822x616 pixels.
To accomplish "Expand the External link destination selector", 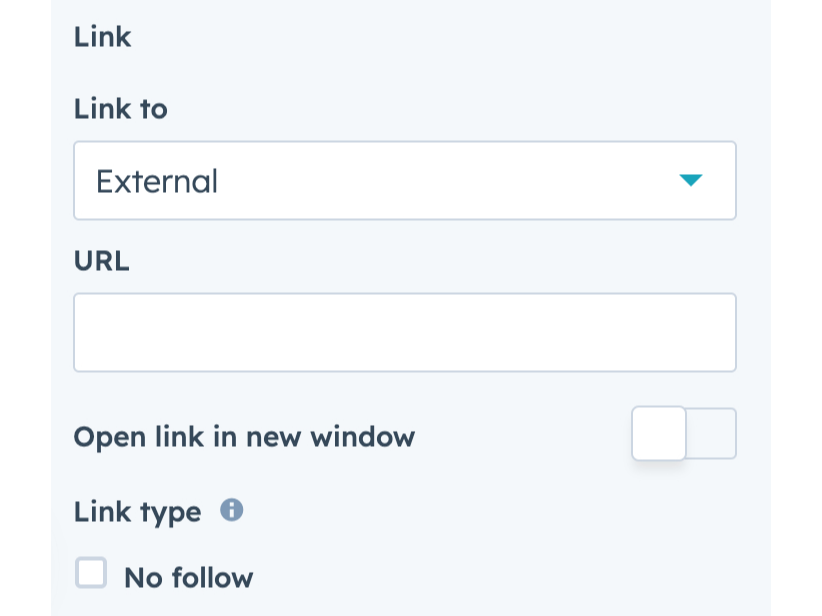I will 404,180.
